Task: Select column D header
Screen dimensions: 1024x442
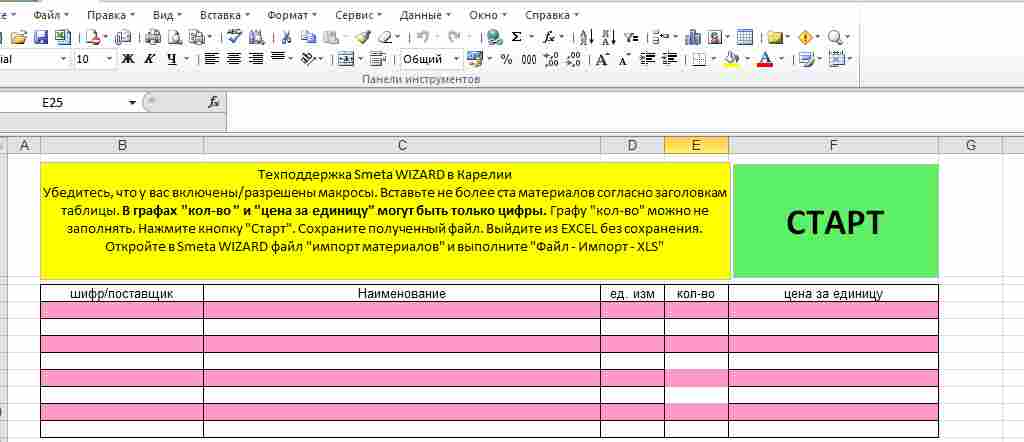Action: point(632,146)
